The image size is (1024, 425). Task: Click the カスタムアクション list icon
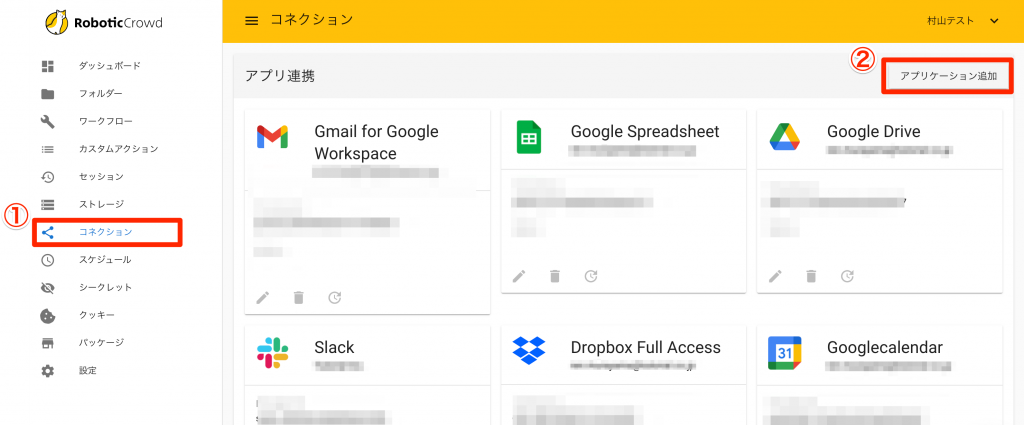click(48, 149)
